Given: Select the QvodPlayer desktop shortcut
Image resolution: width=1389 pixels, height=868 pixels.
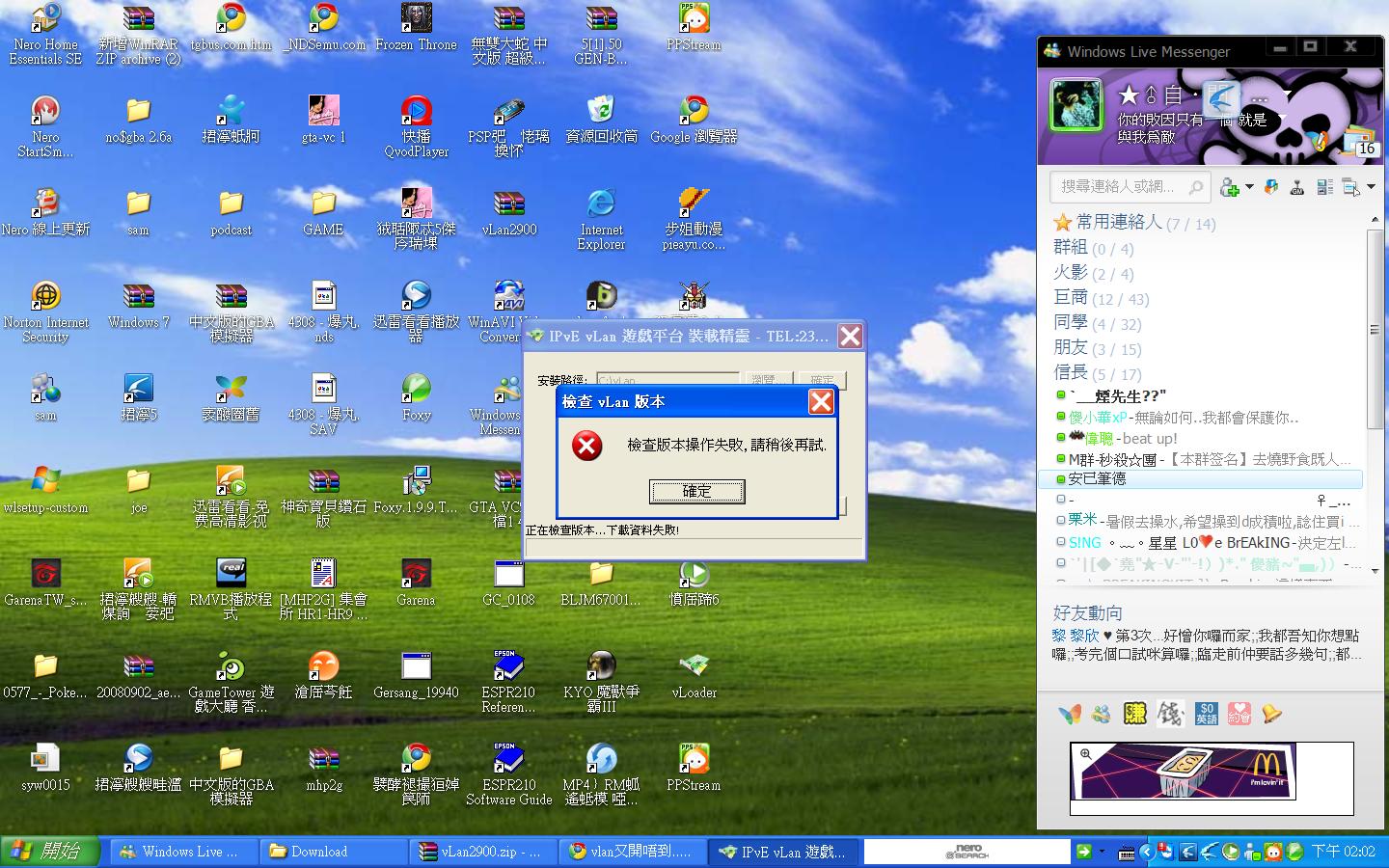Looking at the screenshot, I should pyautogui.click(x=416, y=111).
